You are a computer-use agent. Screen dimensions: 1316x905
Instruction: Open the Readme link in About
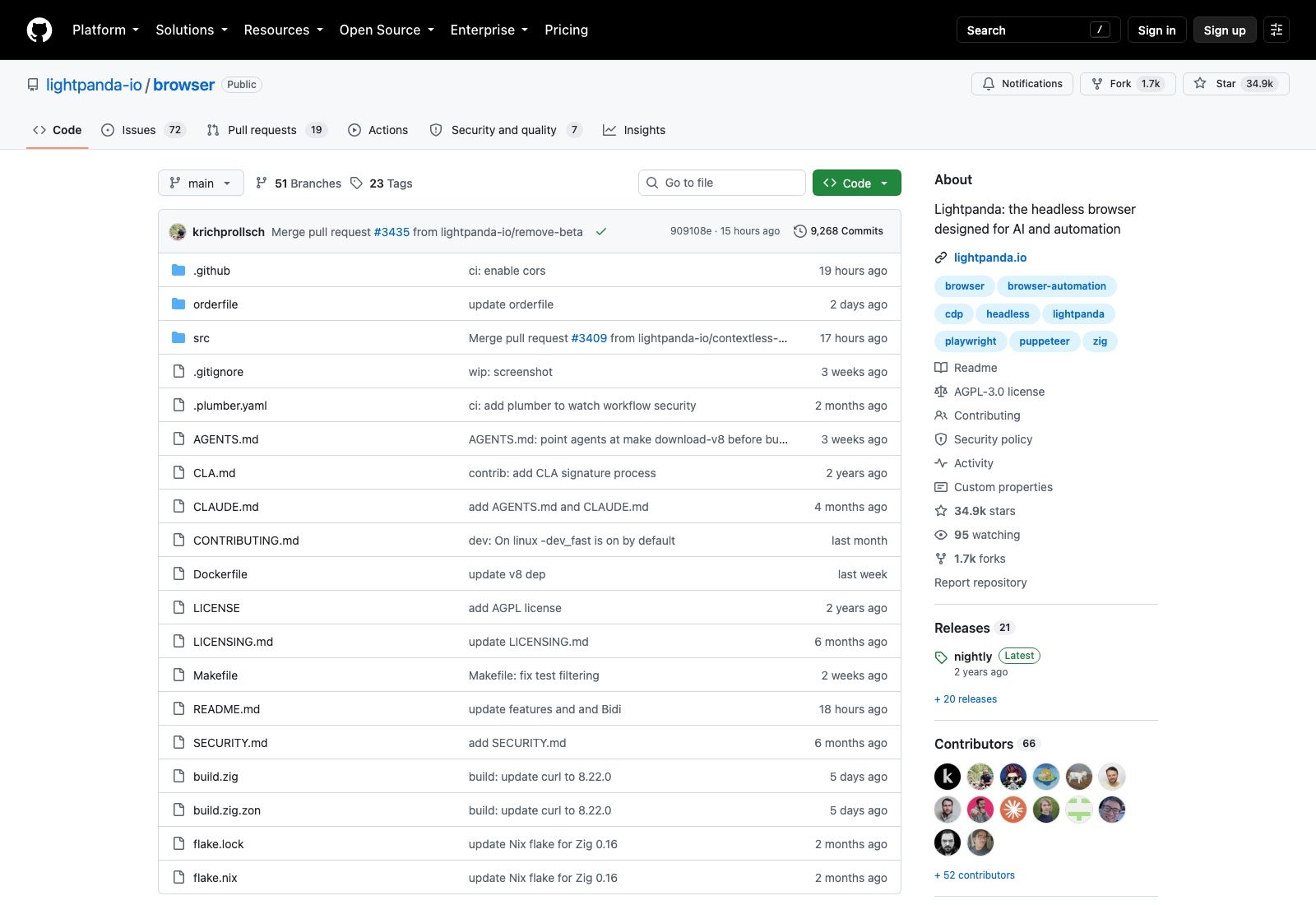pos(966,368)
